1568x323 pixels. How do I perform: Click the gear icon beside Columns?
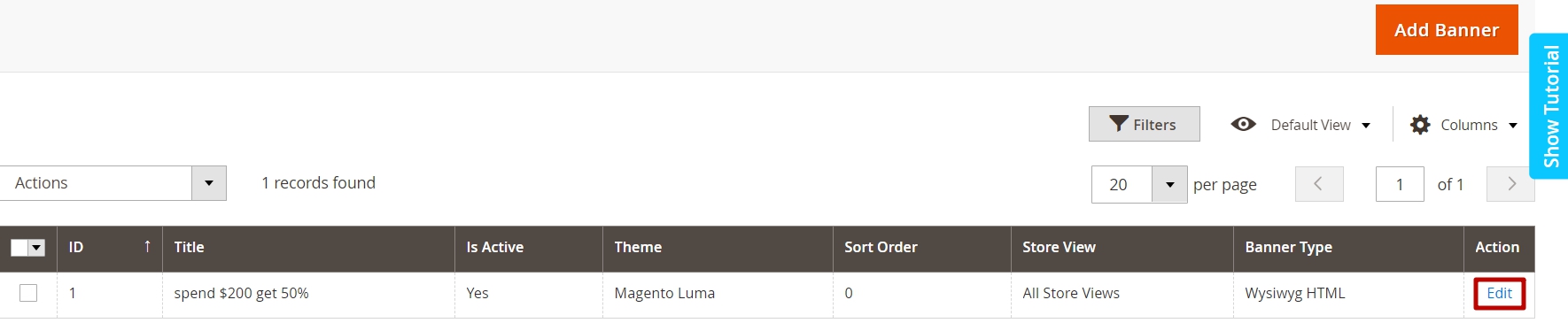1420,125
